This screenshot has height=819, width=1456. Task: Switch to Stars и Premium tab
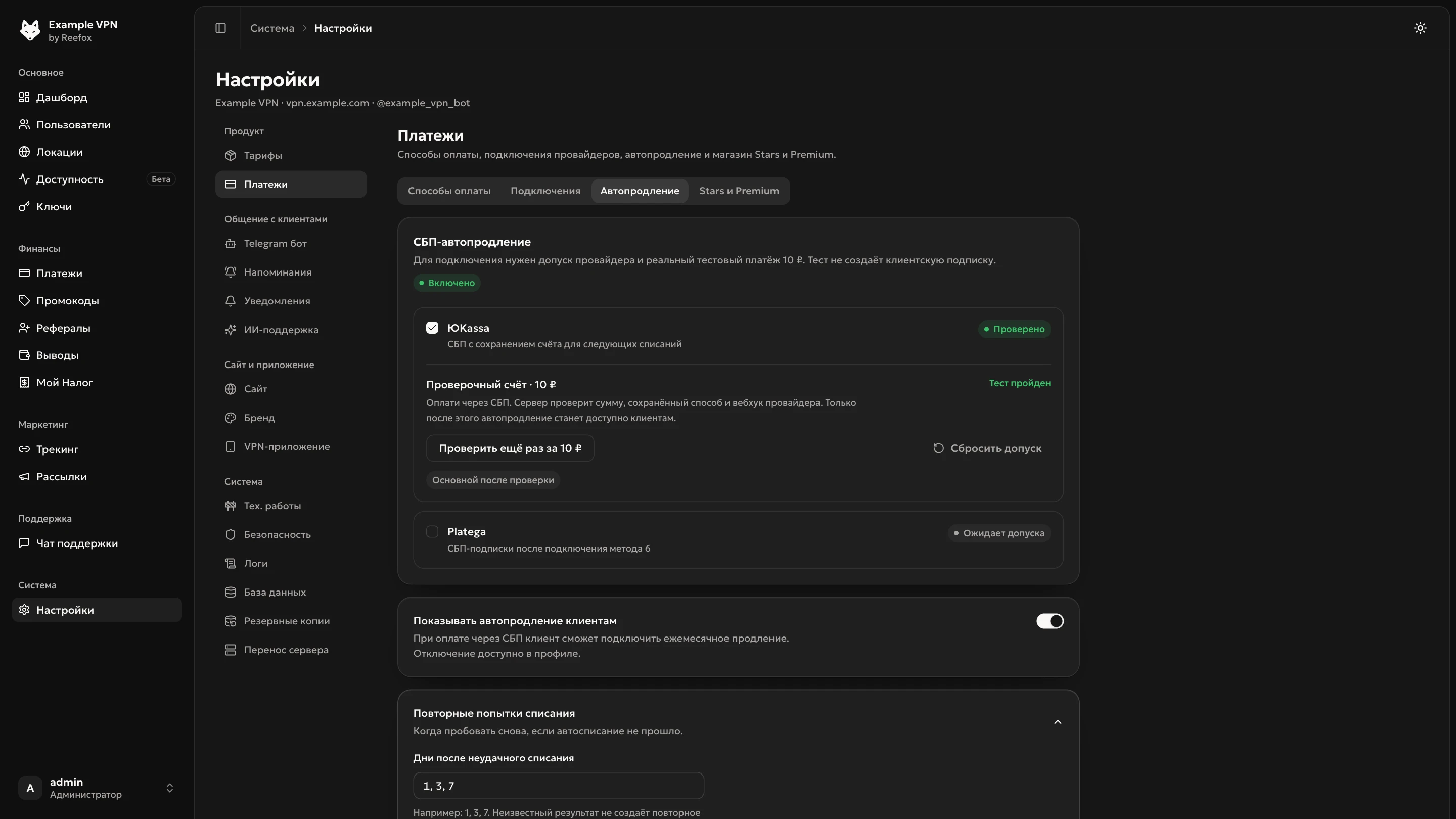coord(739,191)
